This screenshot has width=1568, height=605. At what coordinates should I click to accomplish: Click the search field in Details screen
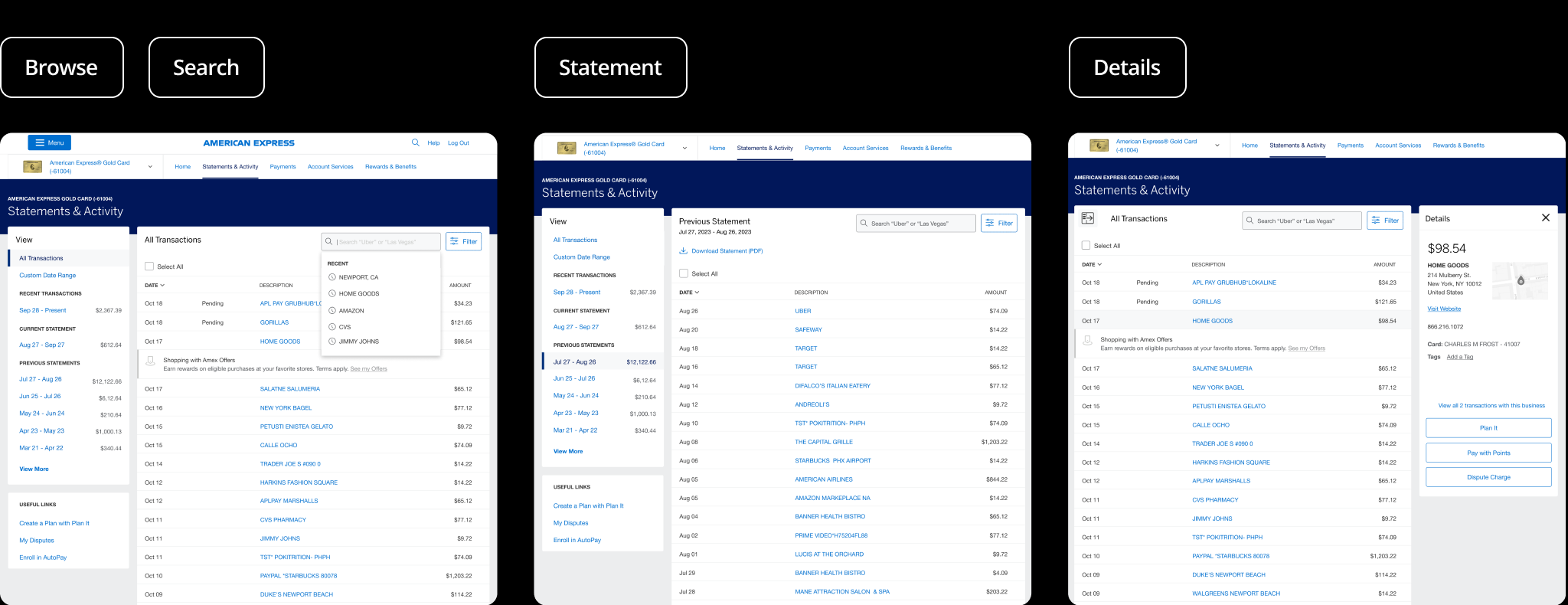pyautogui.click(x=1302, y=220)
